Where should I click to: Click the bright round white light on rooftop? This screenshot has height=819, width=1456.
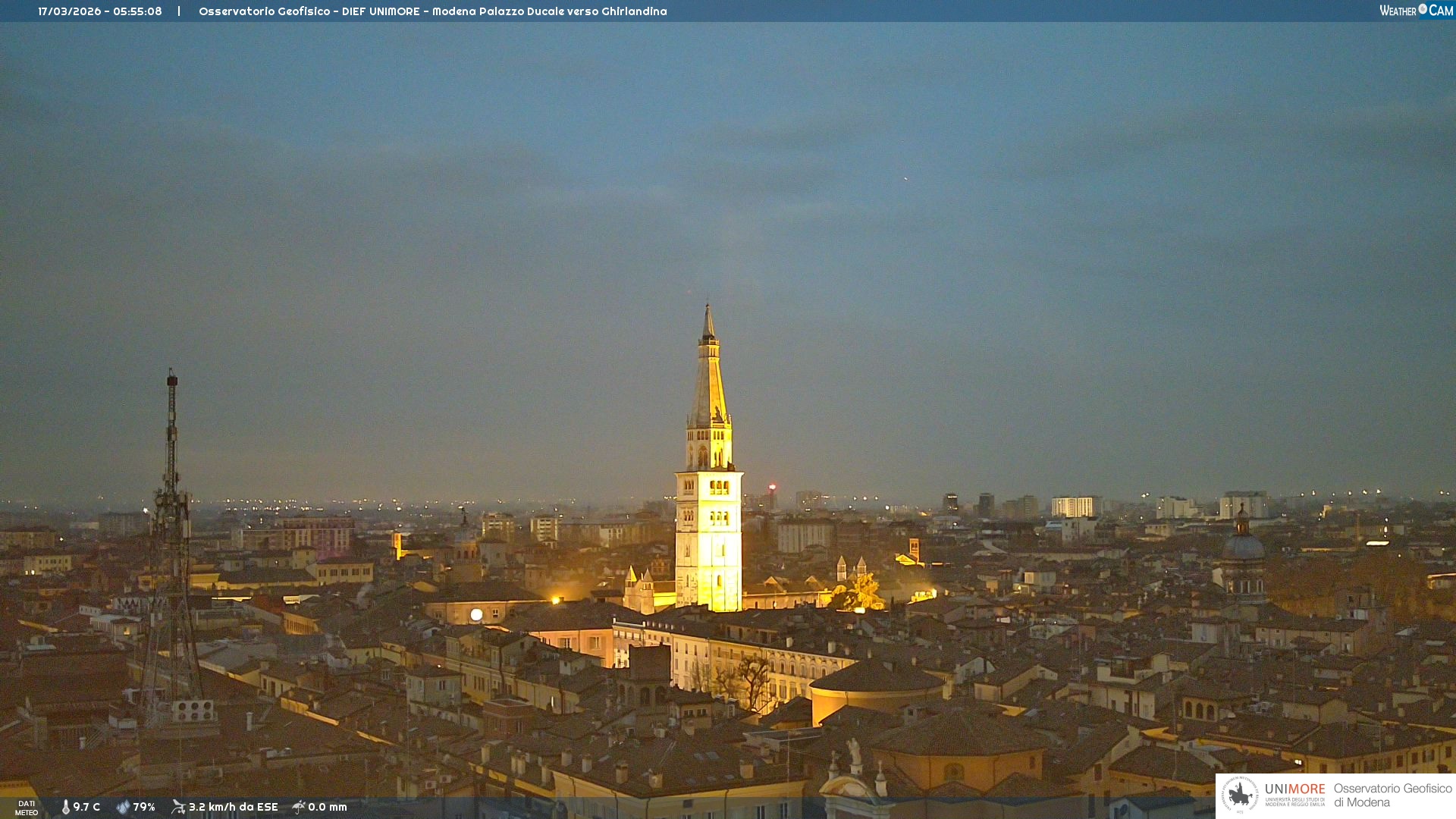476,614
